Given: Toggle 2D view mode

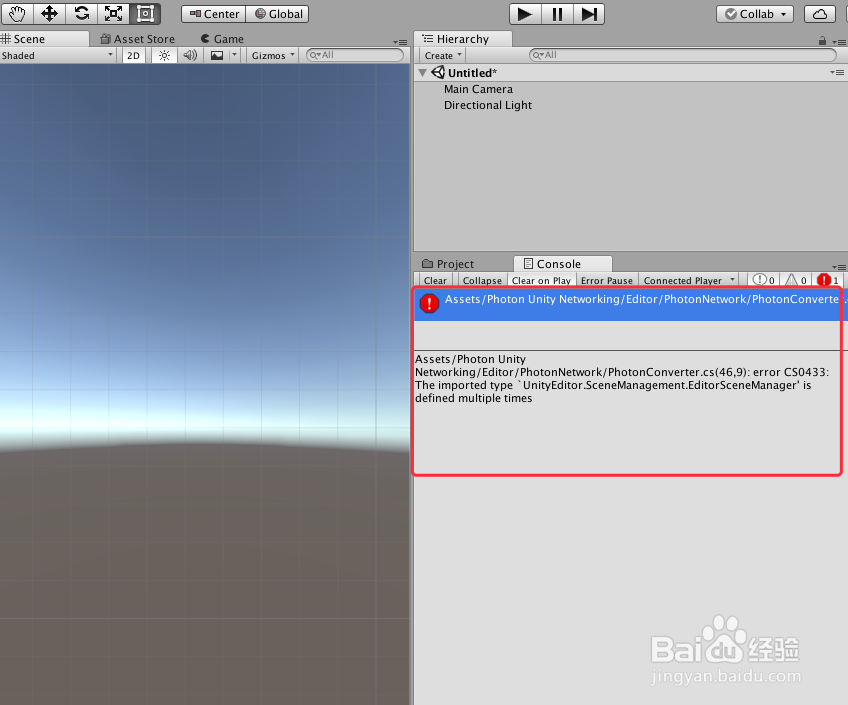Looking at the screenshot, I should [x=134, y=55].
